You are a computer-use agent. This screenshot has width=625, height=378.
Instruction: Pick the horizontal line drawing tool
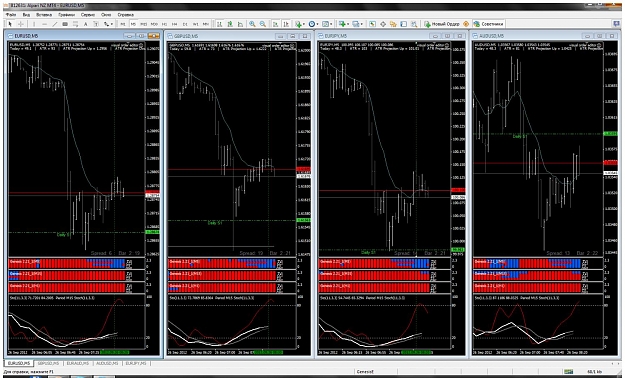(x=44, y=24)
